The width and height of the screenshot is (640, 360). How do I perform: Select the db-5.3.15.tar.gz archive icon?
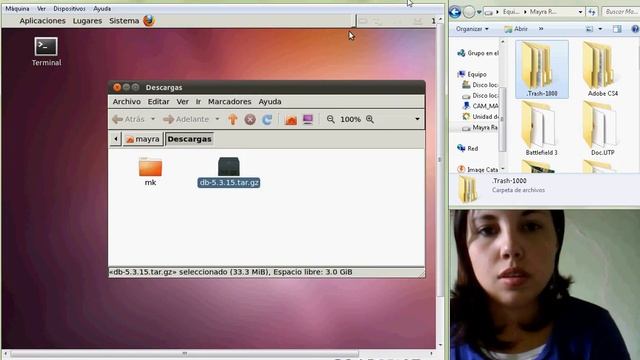coord(229,167)
